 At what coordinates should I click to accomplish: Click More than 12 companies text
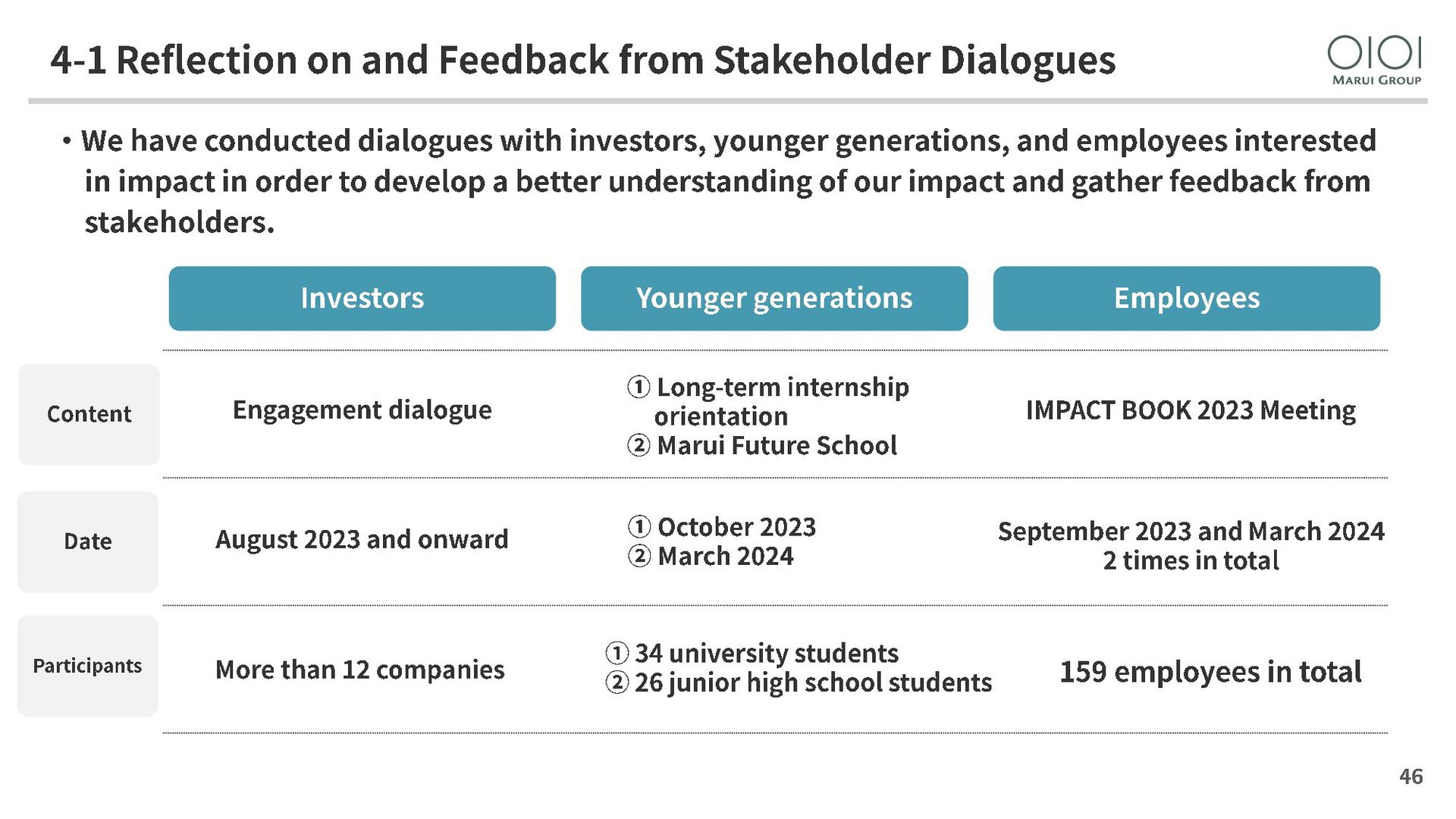click(359, 670)
